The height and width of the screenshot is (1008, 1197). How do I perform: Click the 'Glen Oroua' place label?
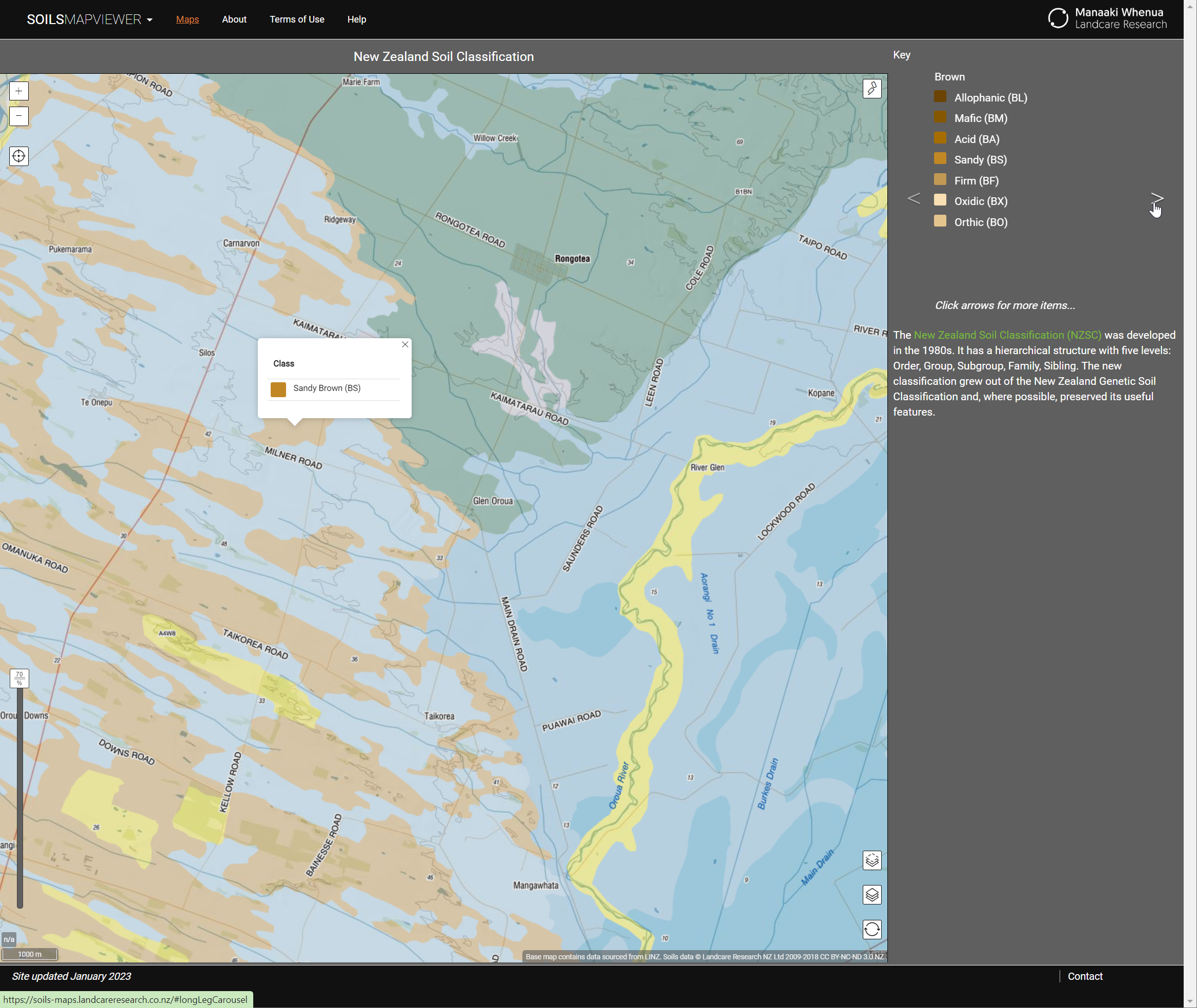(x=493, y=501)
